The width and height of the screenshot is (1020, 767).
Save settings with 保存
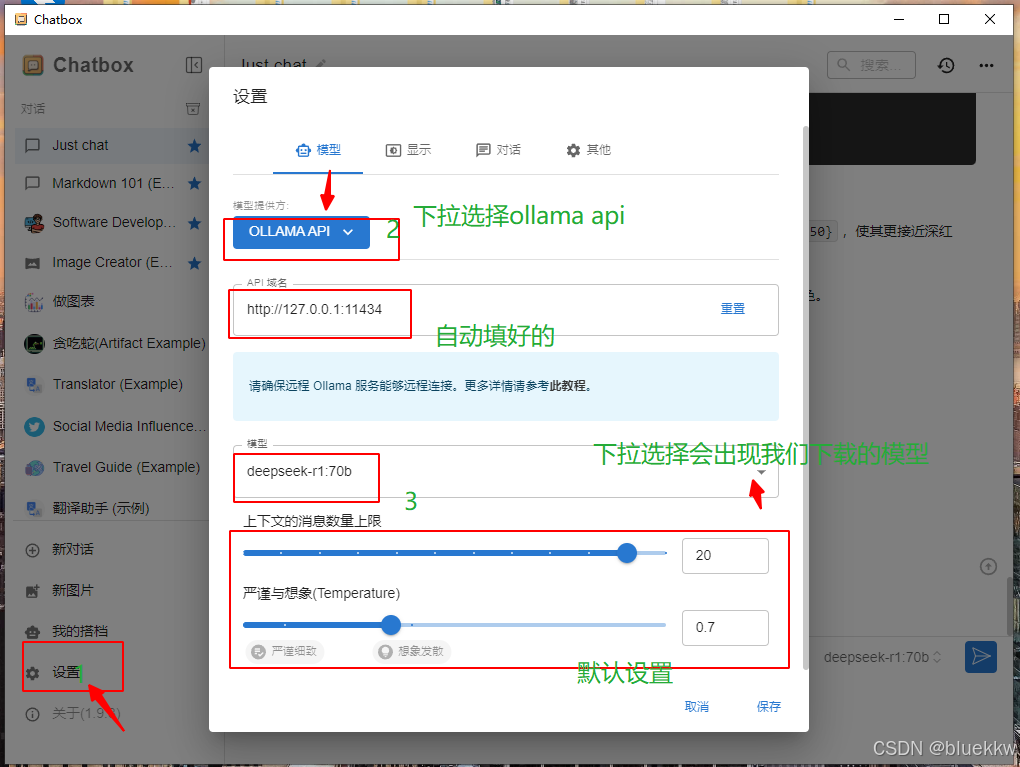(768, 706)
